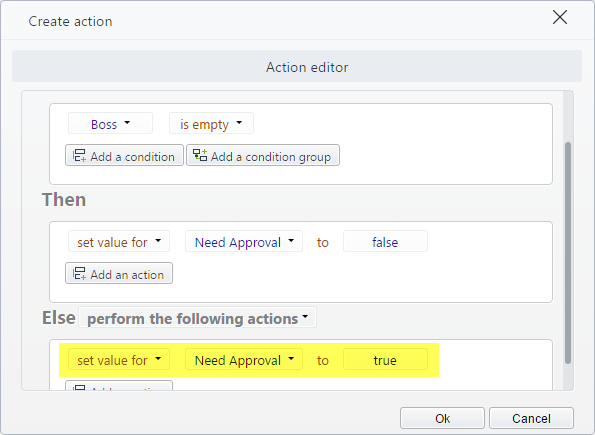Click the partially visible Add action button at bottom

(x=119, y=386)
